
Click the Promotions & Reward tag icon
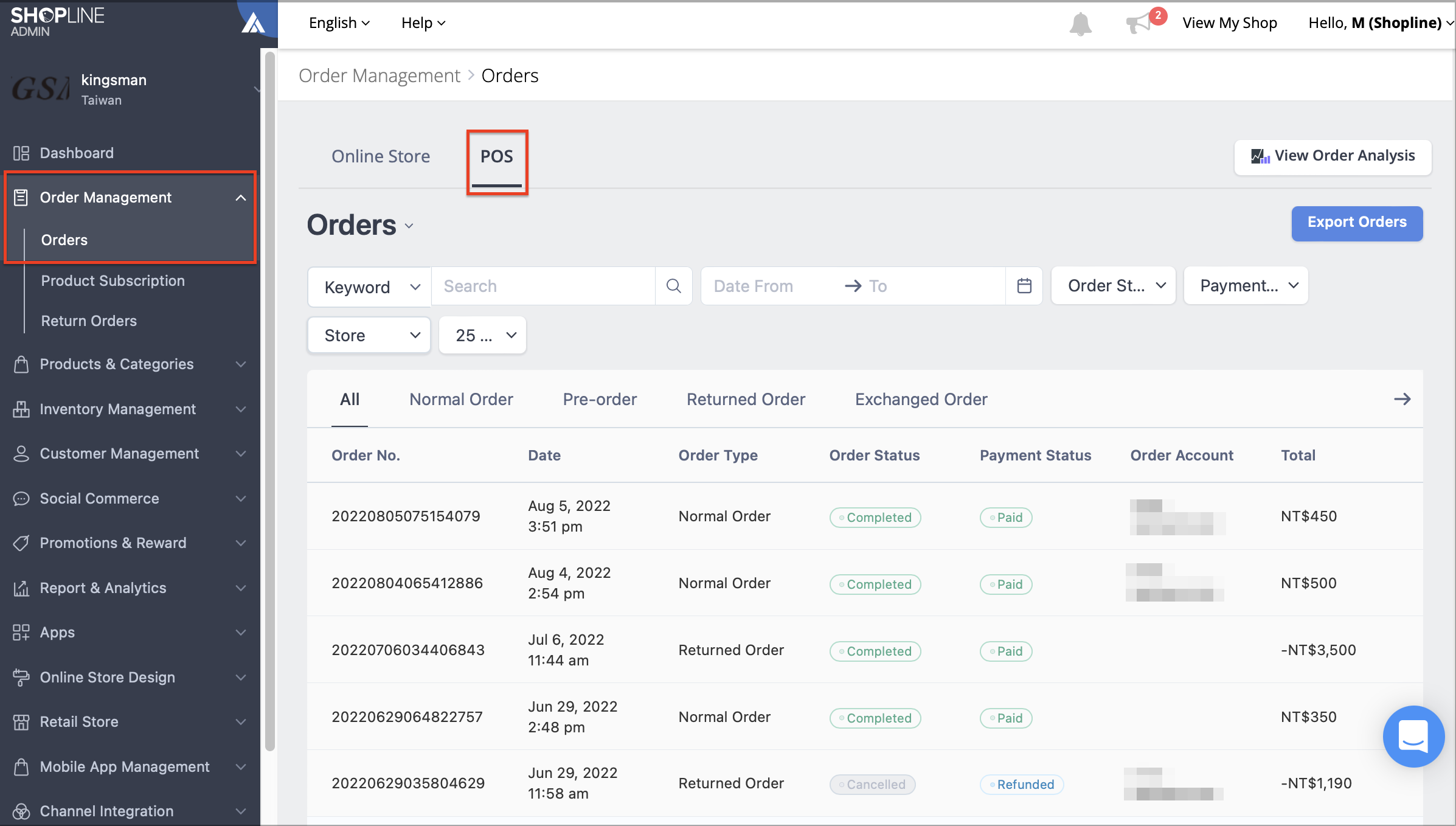(21, 543)
